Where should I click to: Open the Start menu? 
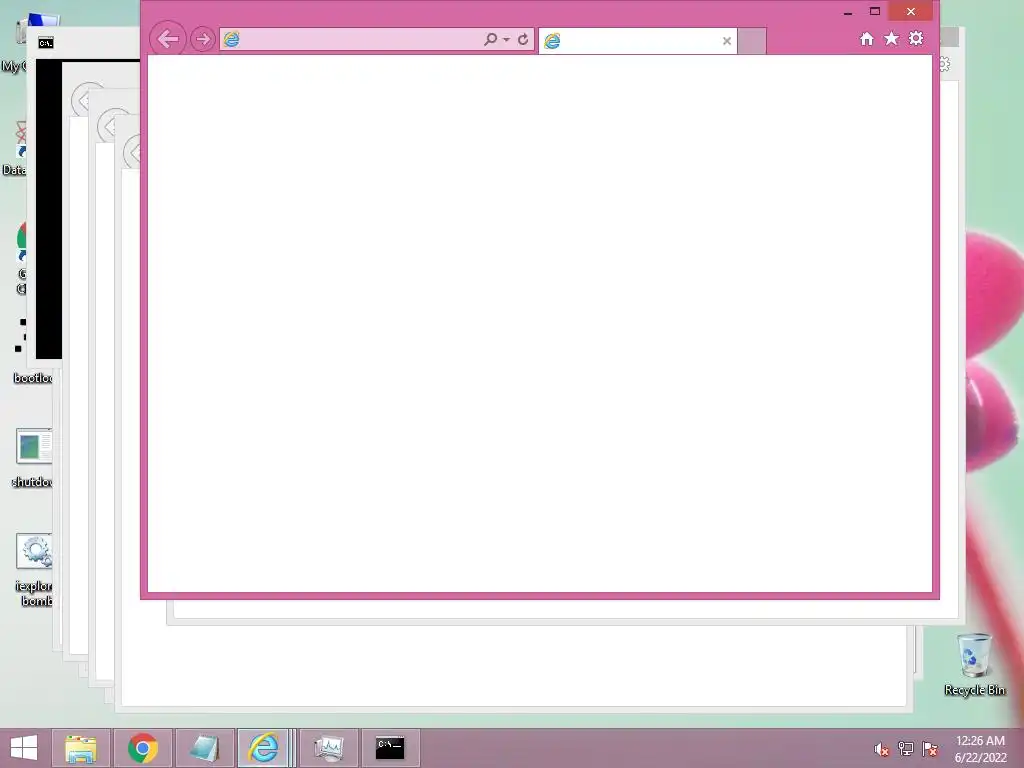click(x=24, y=748)
